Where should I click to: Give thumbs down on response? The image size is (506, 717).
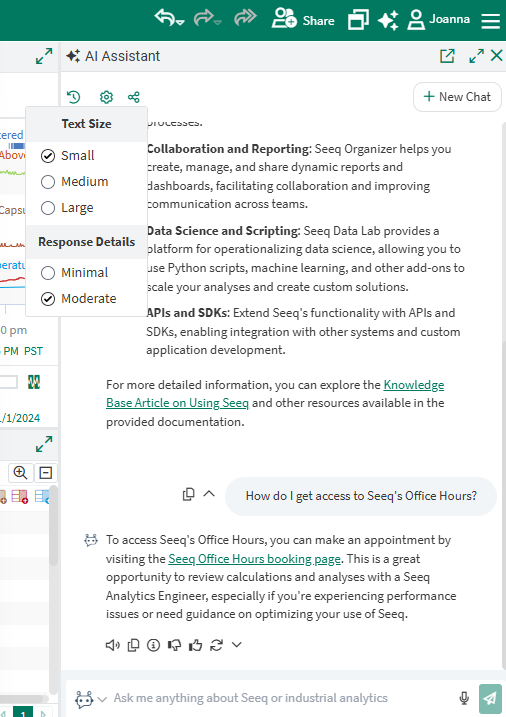[x=174, y=645]
